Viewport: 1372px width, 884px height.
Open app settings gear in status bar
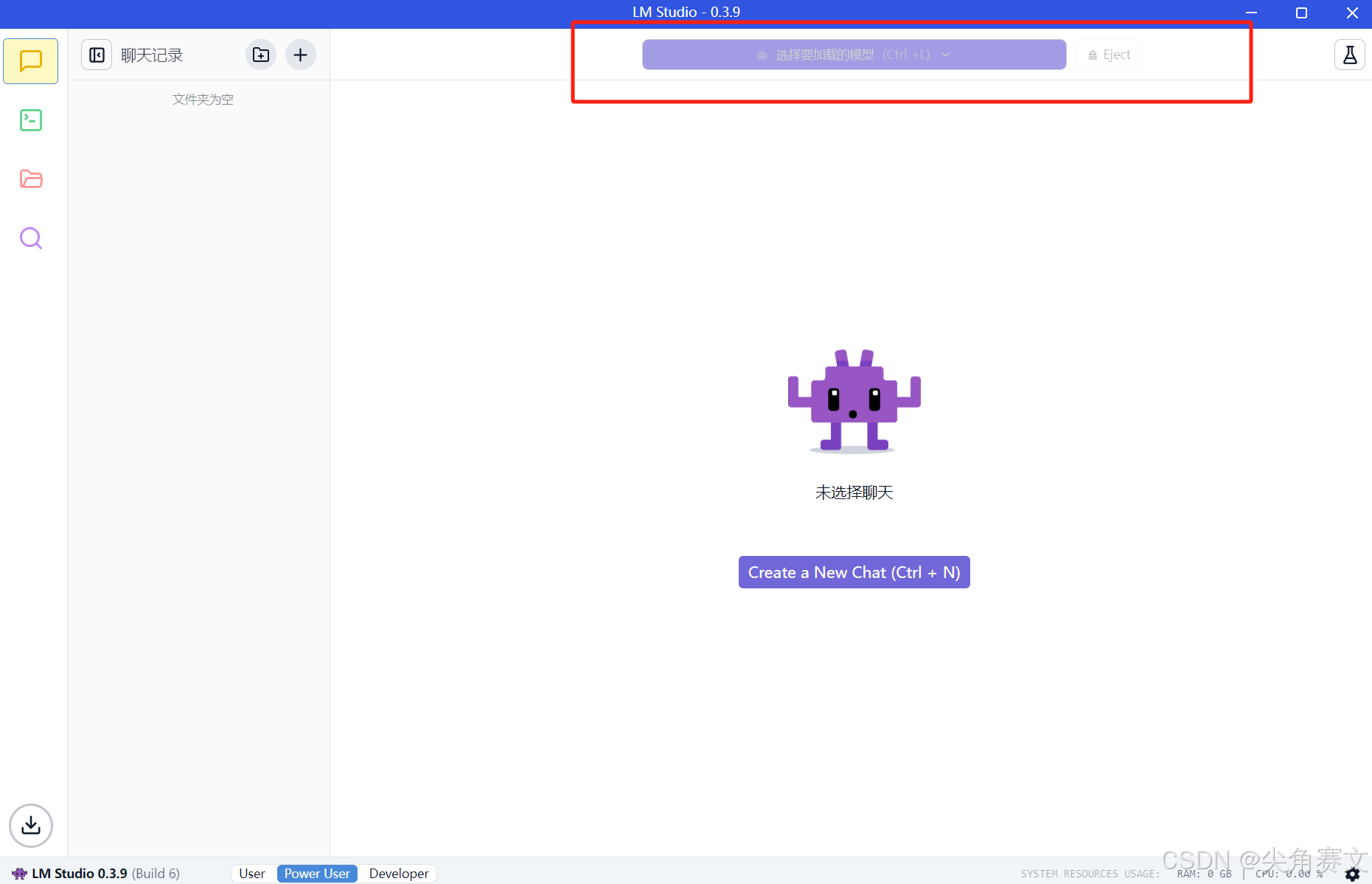[1353, 874]
